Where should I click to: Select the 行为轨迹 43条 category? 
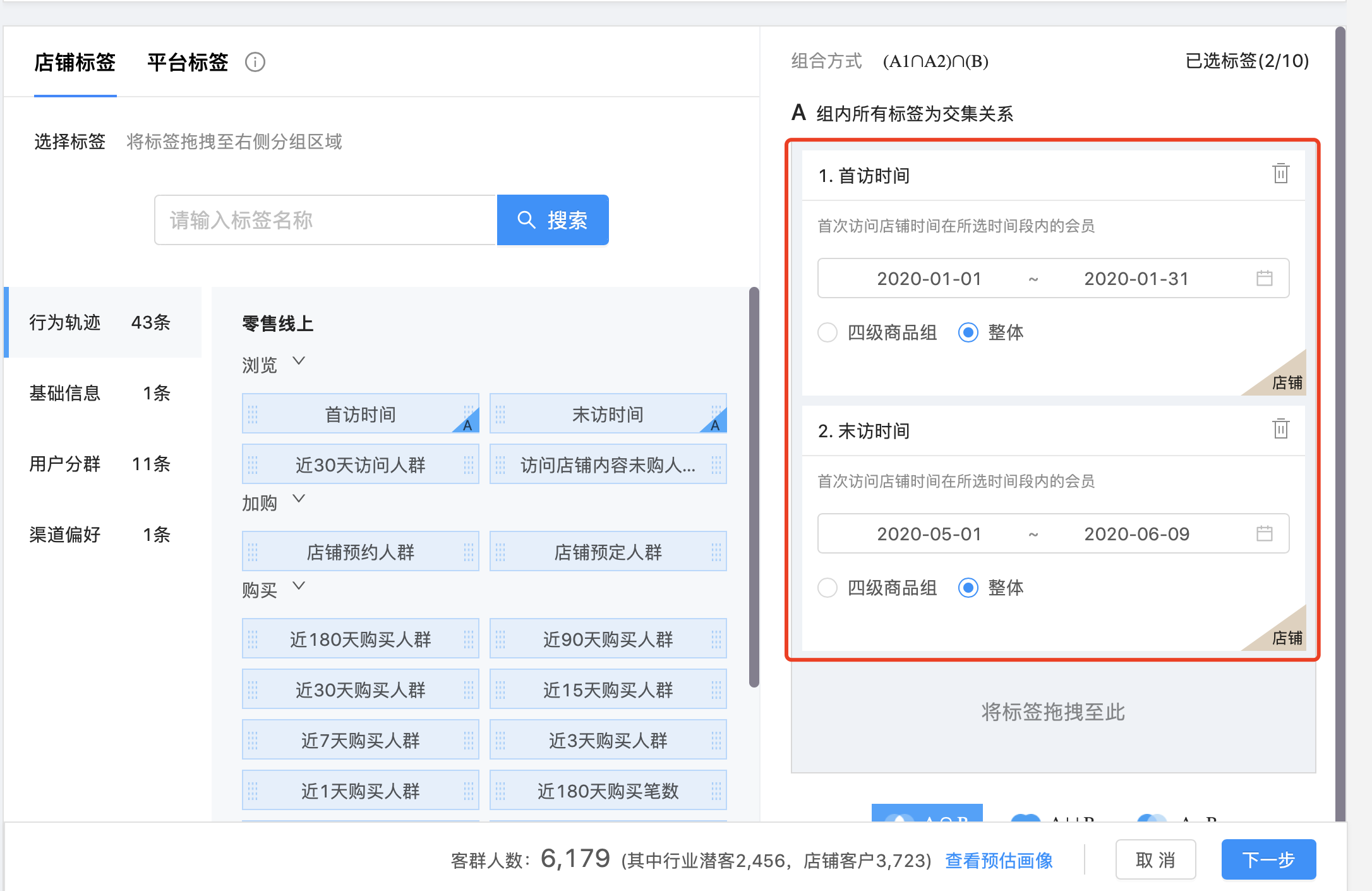coord(103,322)
